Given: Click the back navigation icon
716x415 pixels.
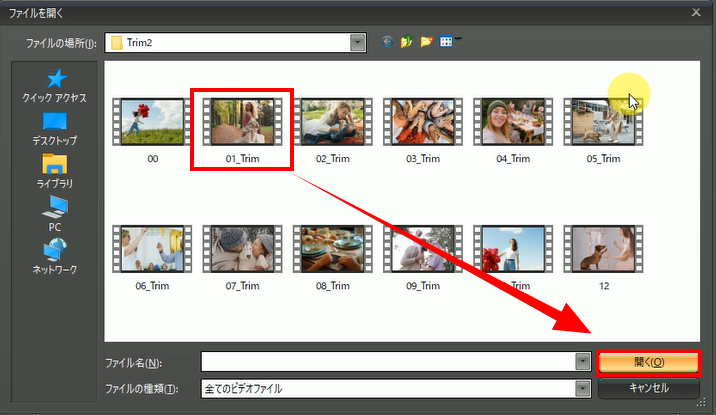Looking at the screenshot, I should click(388, 43).
